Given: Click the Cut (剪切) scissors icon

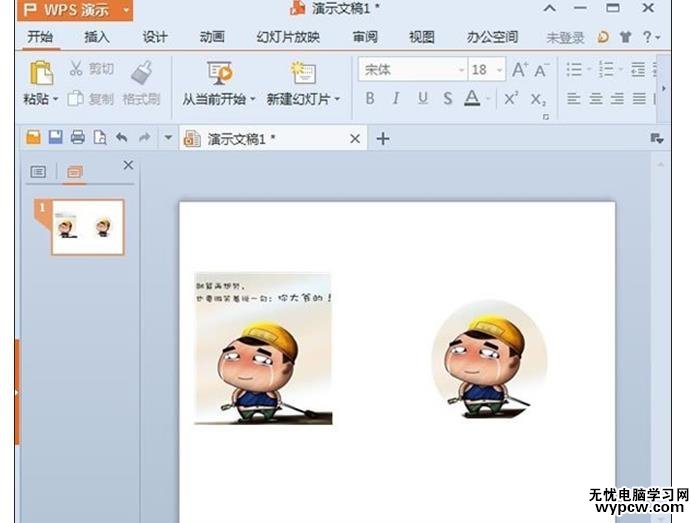Looking at the screenshot, I should [76, 68].
